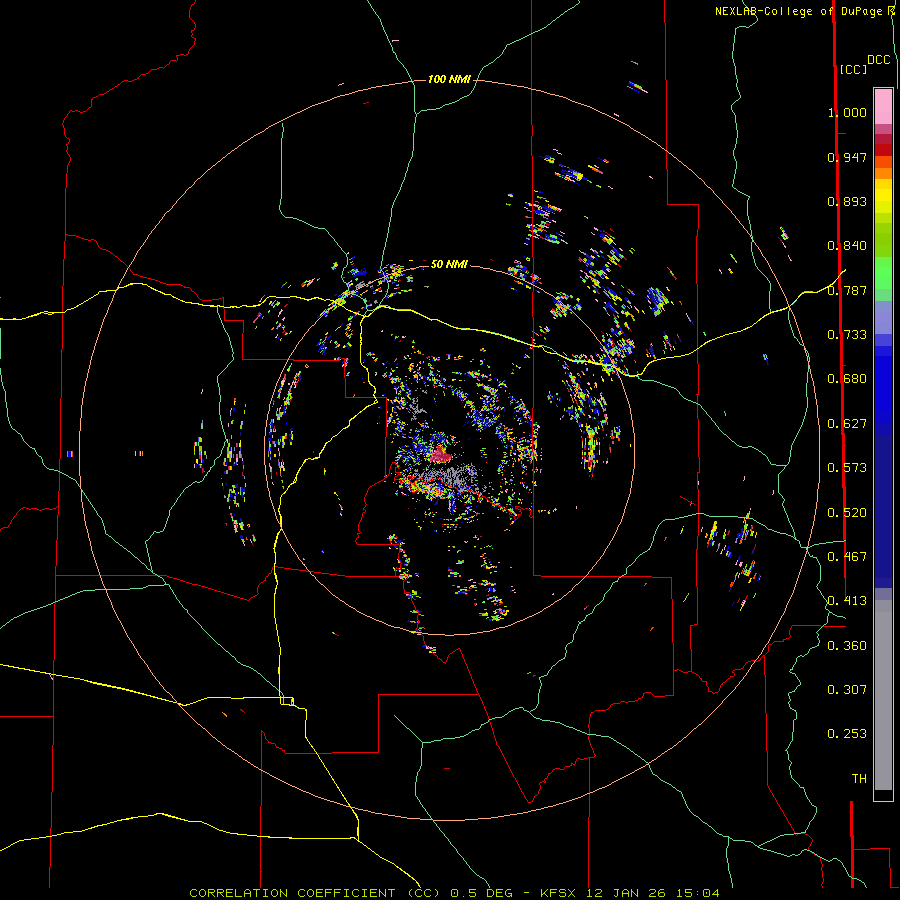Click the DCC label above the color scale
Image resolution: width=900 pixels, height=900 pixels.
(879, 60)
